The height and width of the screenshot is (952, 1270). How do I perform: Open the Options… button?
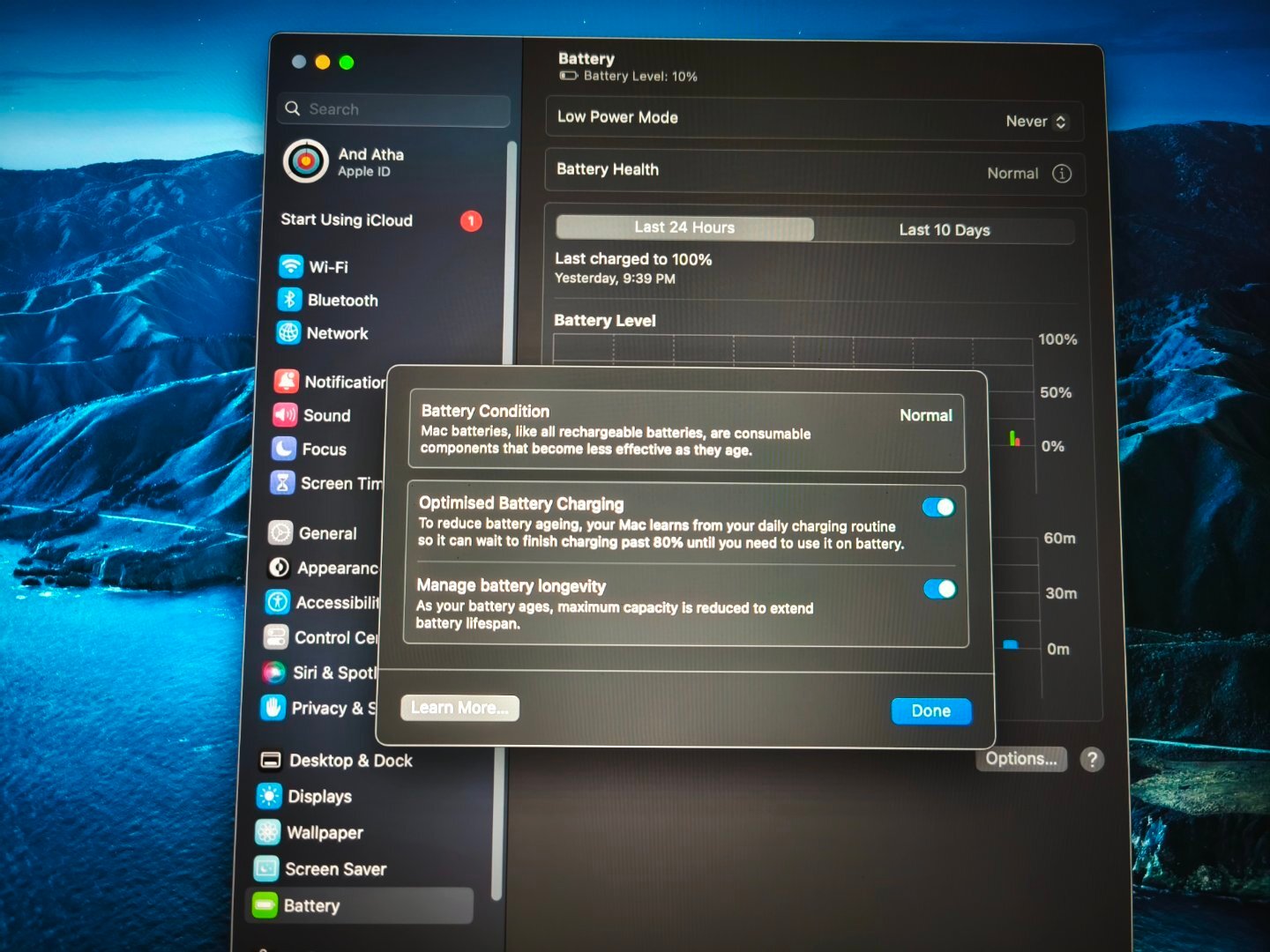pos(1021,759)
